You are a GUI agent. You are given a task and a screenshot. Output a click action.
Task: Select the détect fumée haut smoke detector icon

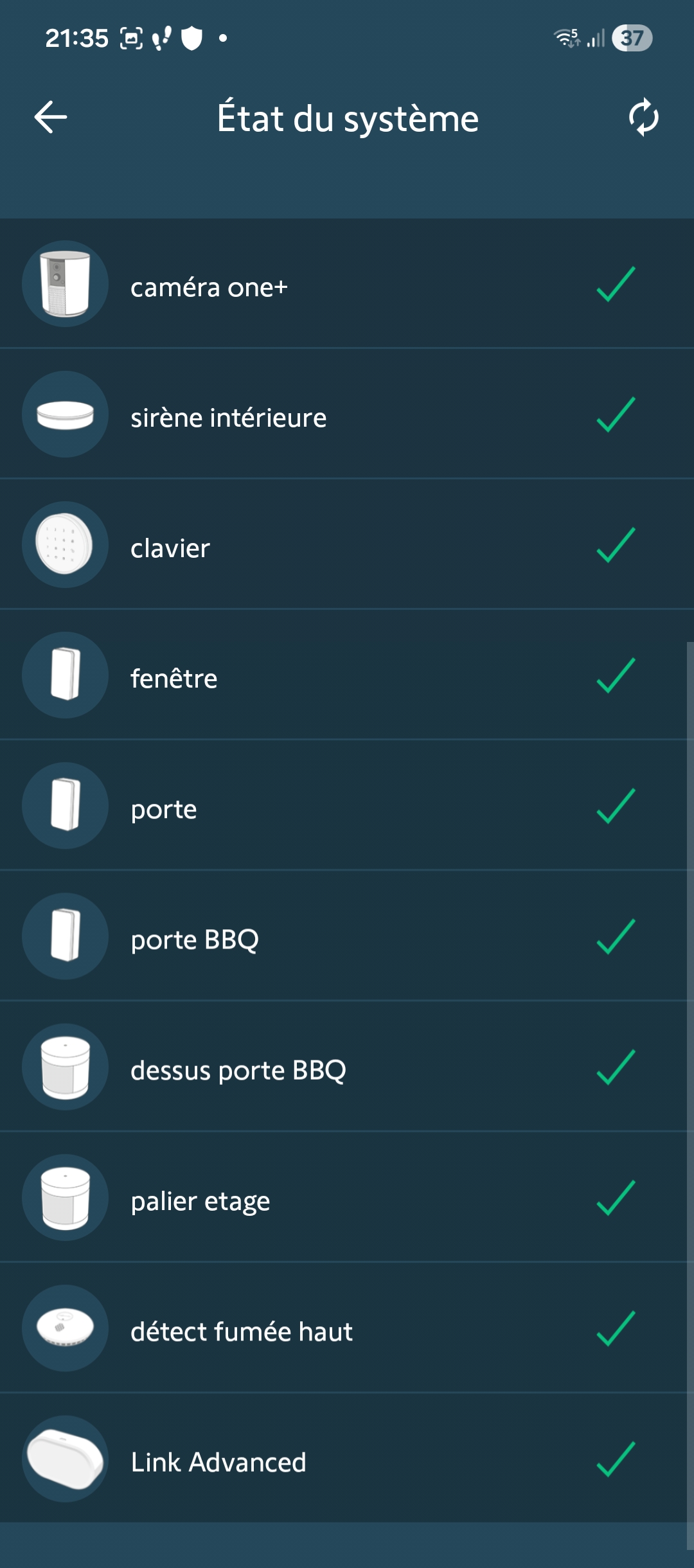[65, 1328]
